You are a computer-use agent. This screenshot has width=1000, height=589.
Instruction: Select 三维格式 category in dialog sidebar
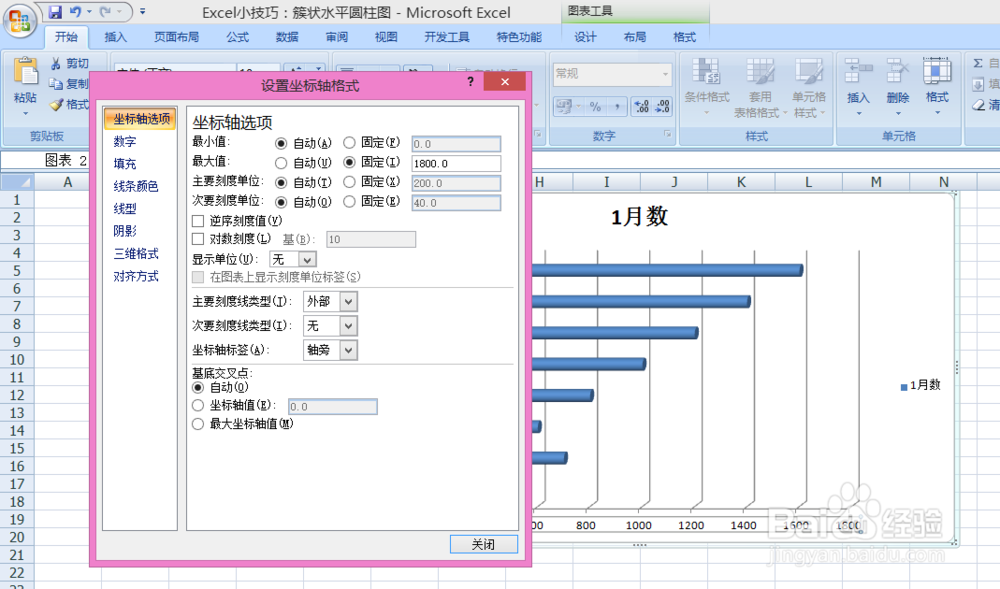(135, 254)
